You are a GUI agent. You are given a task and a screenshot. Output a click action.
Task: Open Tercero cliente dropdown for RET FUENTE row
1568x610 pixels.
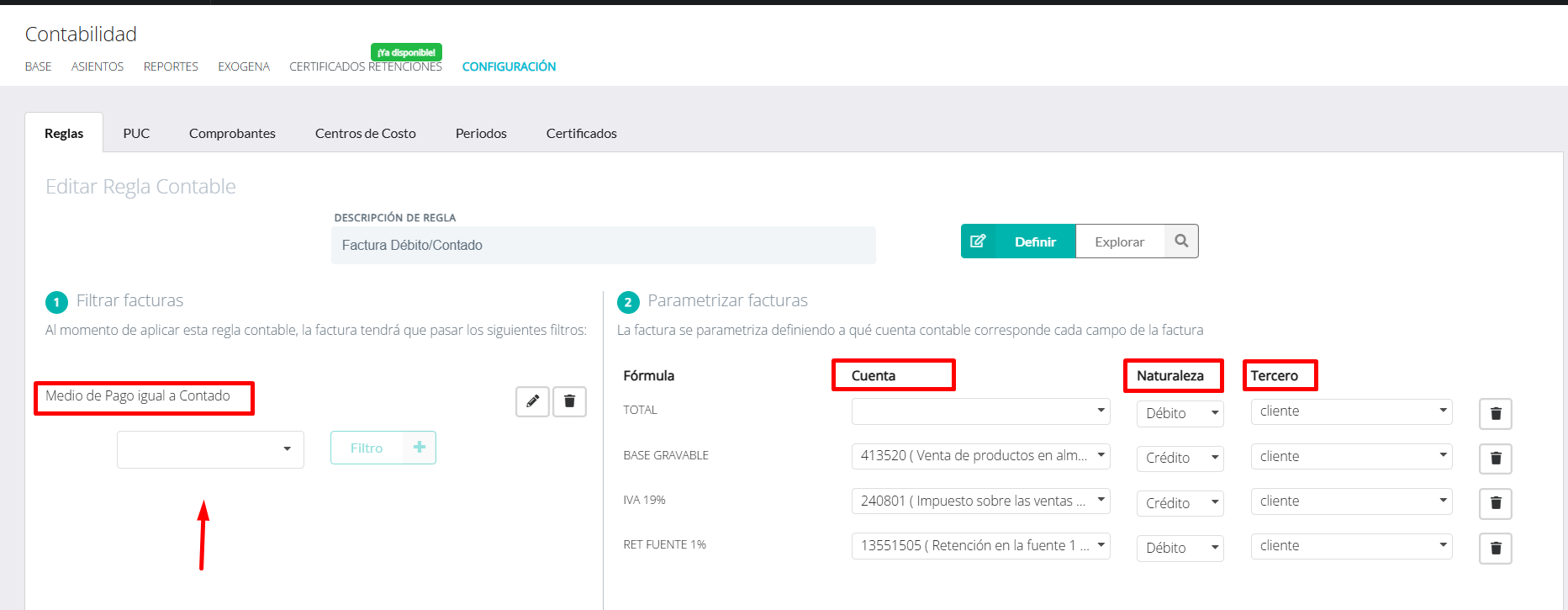tap(1351, 546)
